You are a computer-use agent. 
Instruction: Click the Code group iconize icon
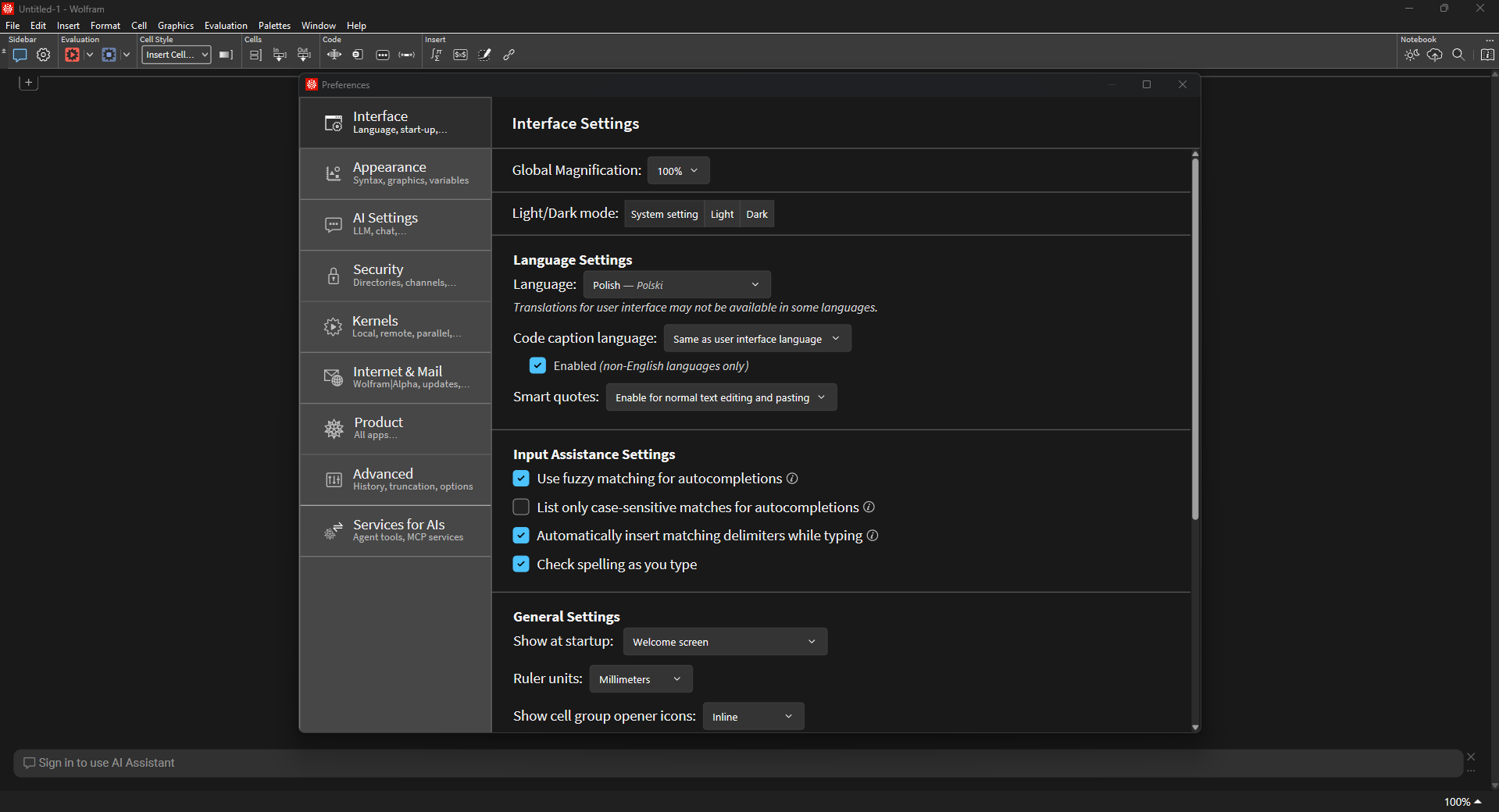(x=358, y=55)
